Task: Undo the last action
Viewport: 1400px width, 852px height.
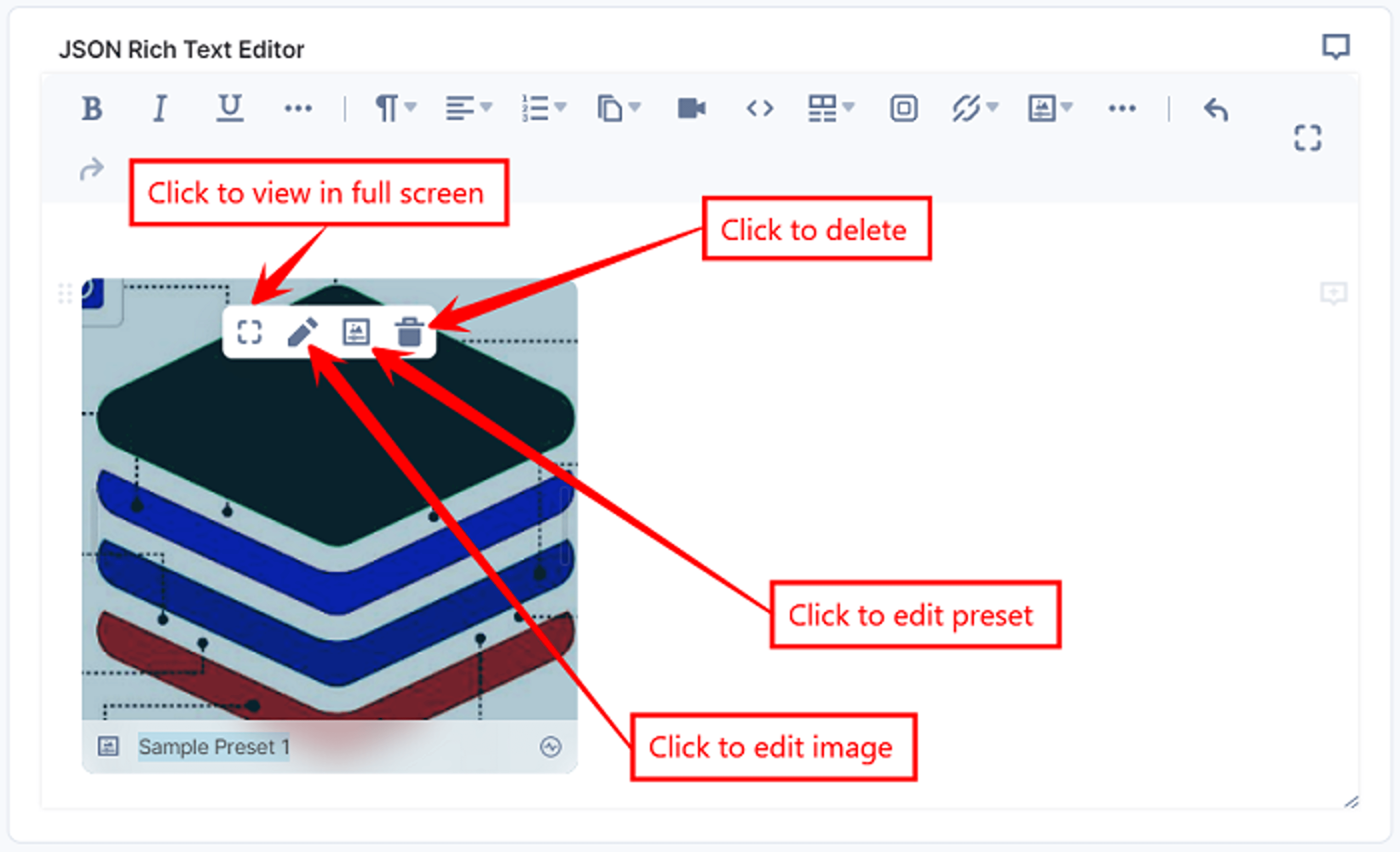Action: point(1216,109)
